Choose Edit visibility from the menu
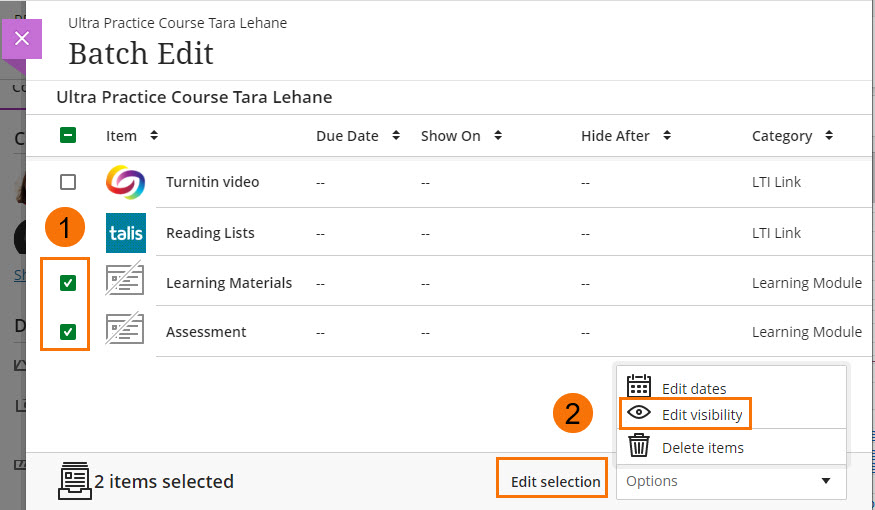The height and width of the screenshot is (510, 875). (x=701, y=414)
